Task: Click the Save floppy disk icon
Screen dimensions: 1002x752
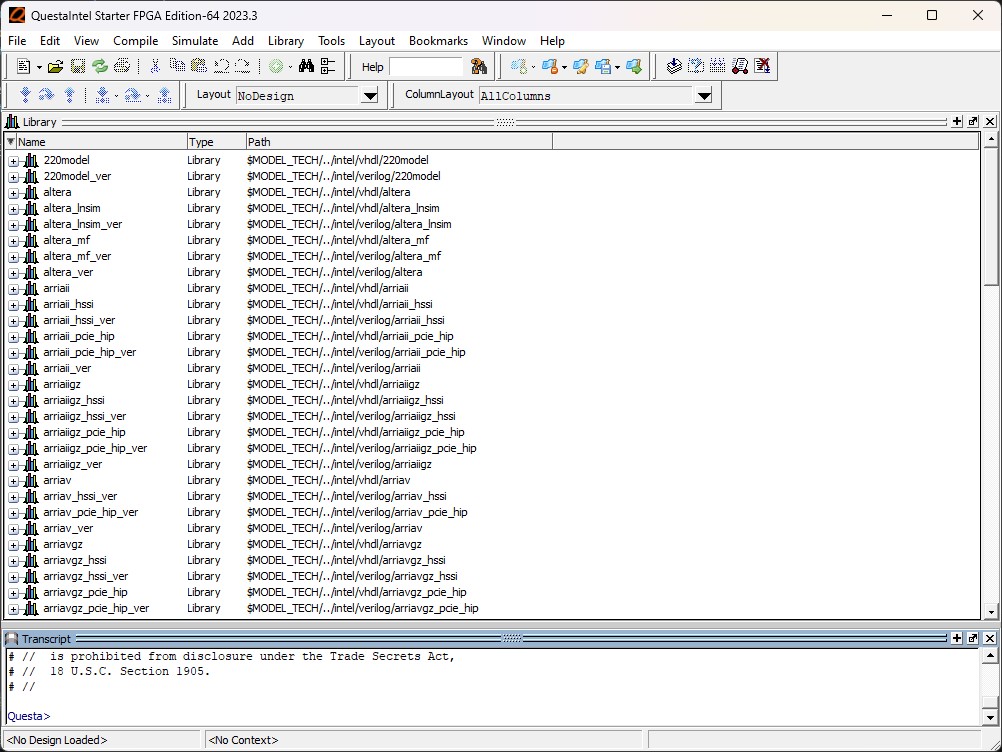Action: point(77,66)
